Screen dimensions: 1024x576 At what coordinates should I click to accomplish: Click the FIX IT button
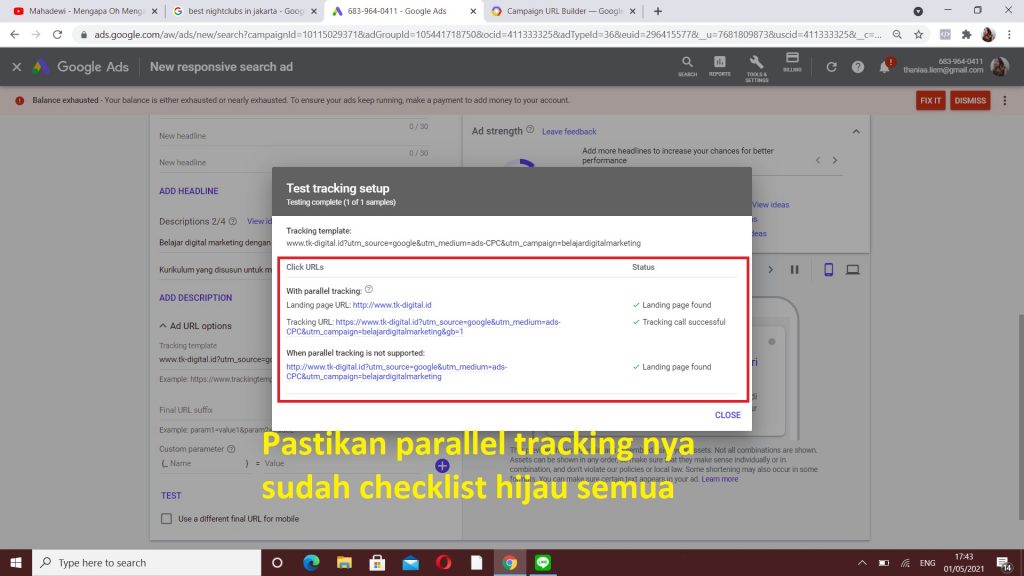pyautogui.click(x=930, y=101)
